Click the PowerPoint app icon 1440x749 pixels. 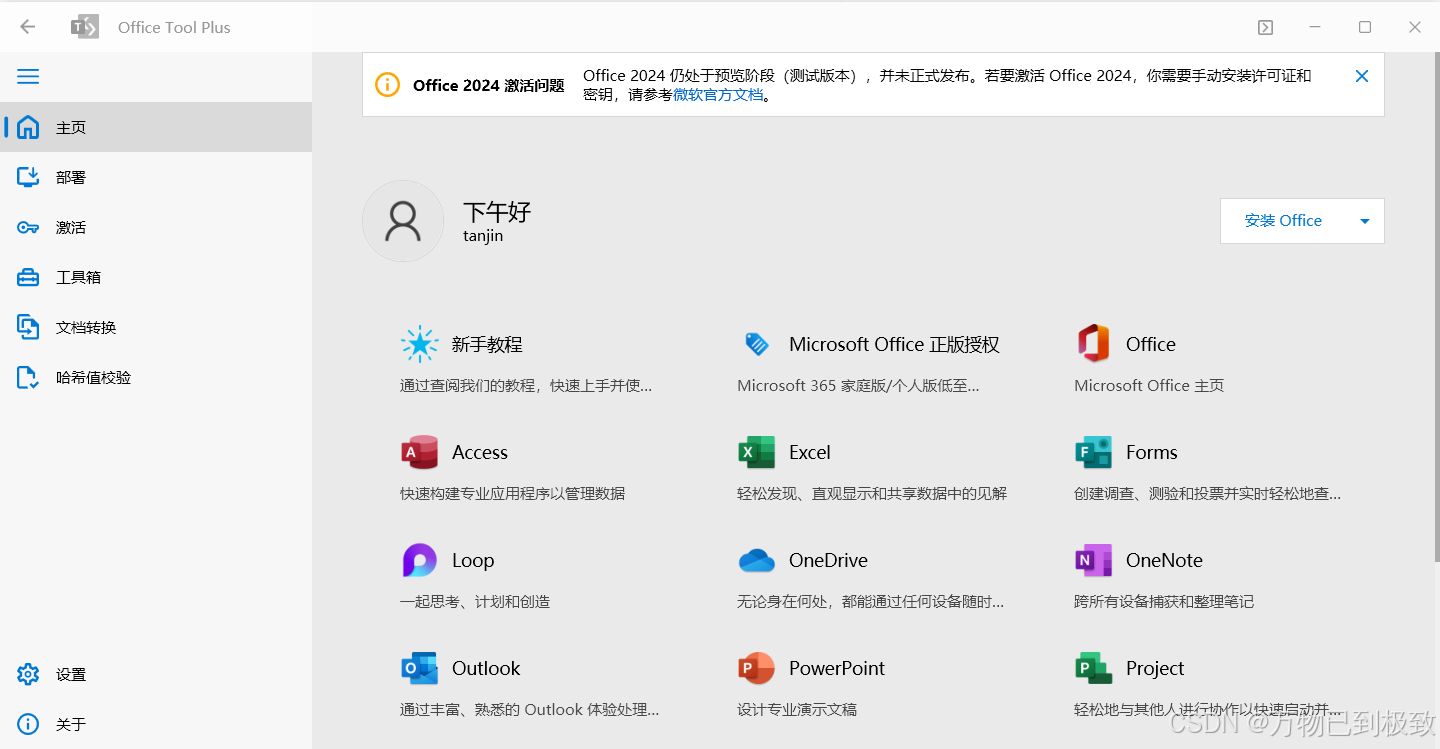757,668
